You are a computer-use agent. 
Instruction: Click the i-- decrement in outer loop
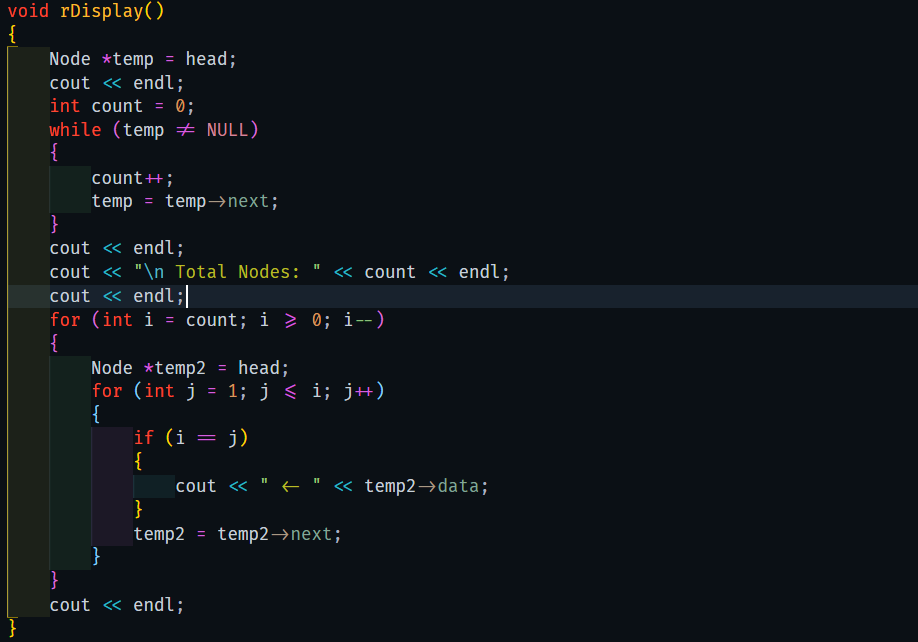click(359, 319)
